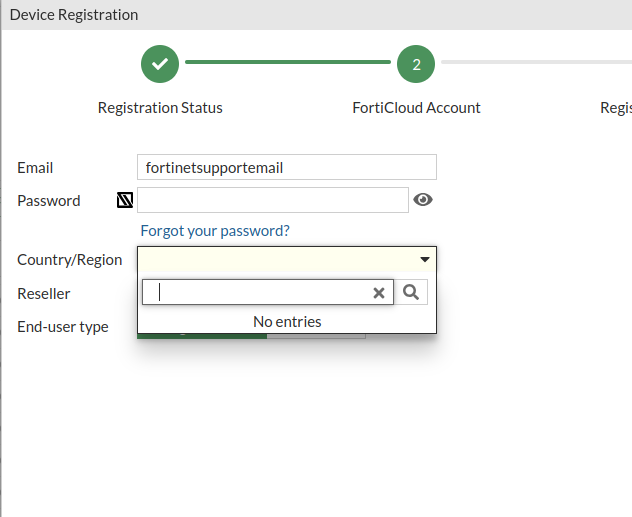Collapse the Country/Region dropdown arrow

(x=425, y=260)
